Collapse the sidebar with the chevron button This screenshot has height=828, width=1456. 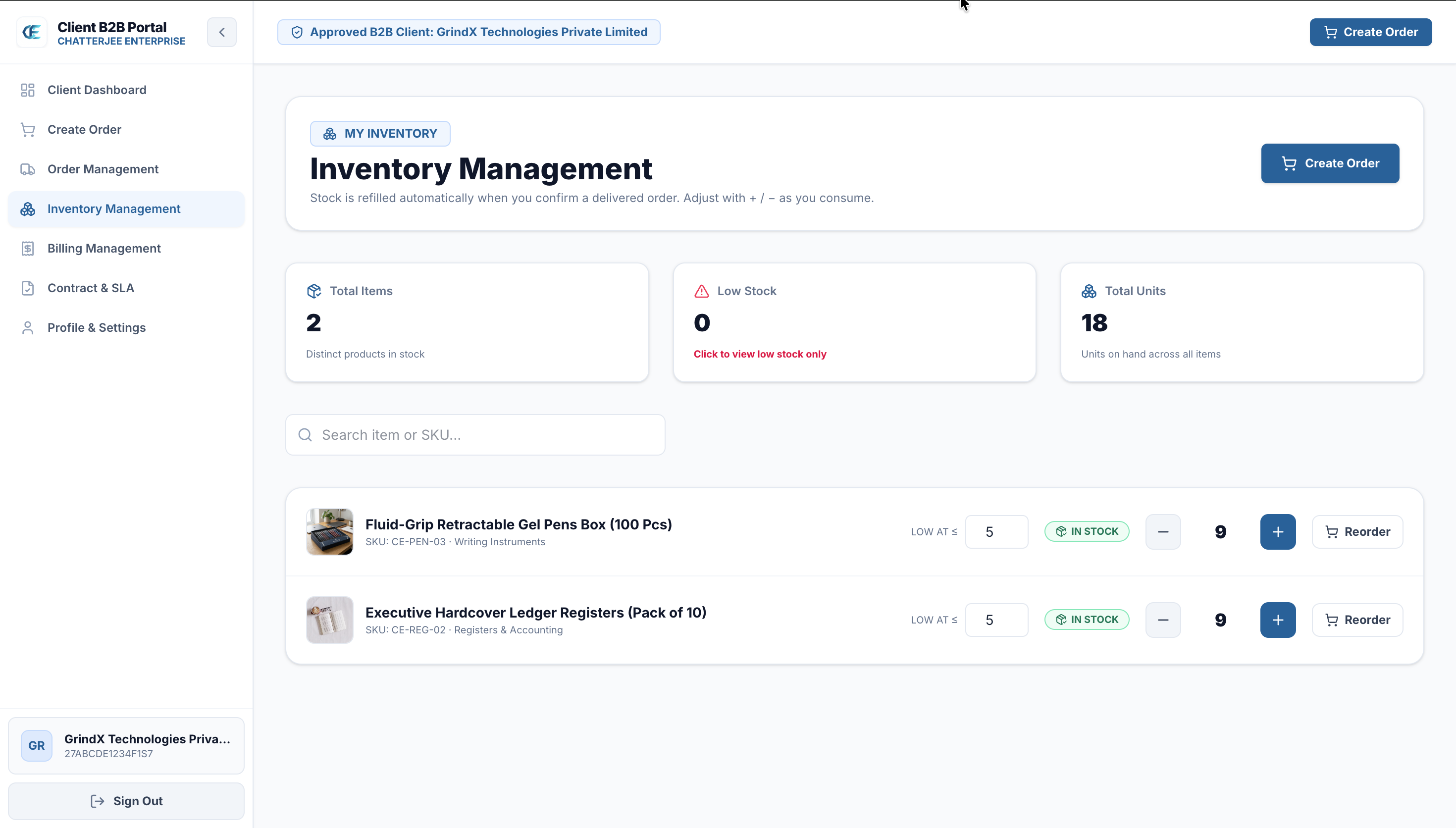(x=222, y=32)
